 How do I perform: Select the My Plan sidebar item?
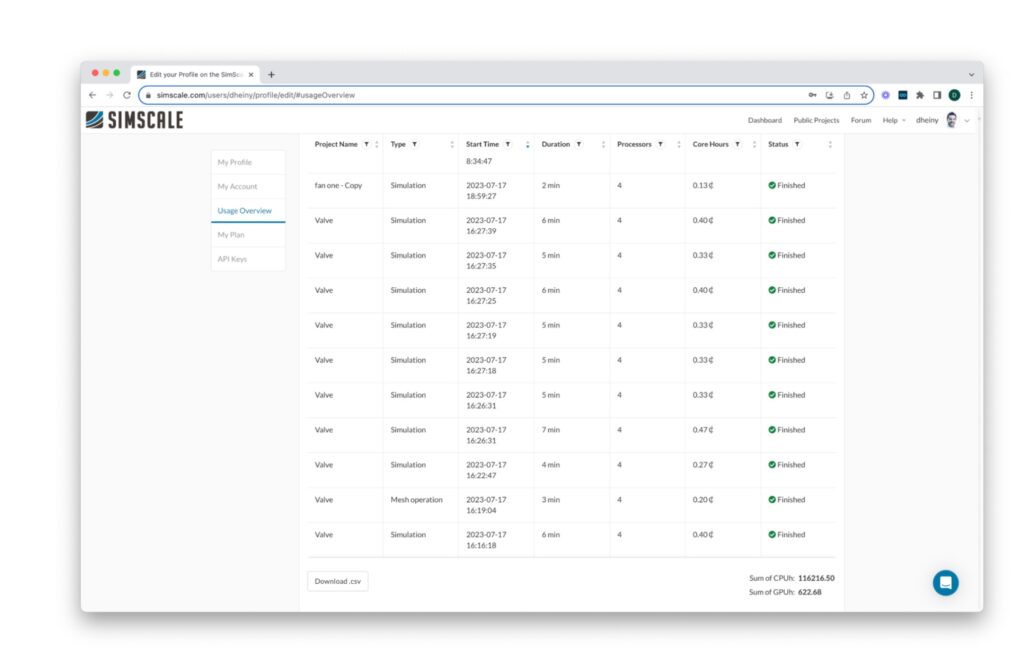coord(231,234)
